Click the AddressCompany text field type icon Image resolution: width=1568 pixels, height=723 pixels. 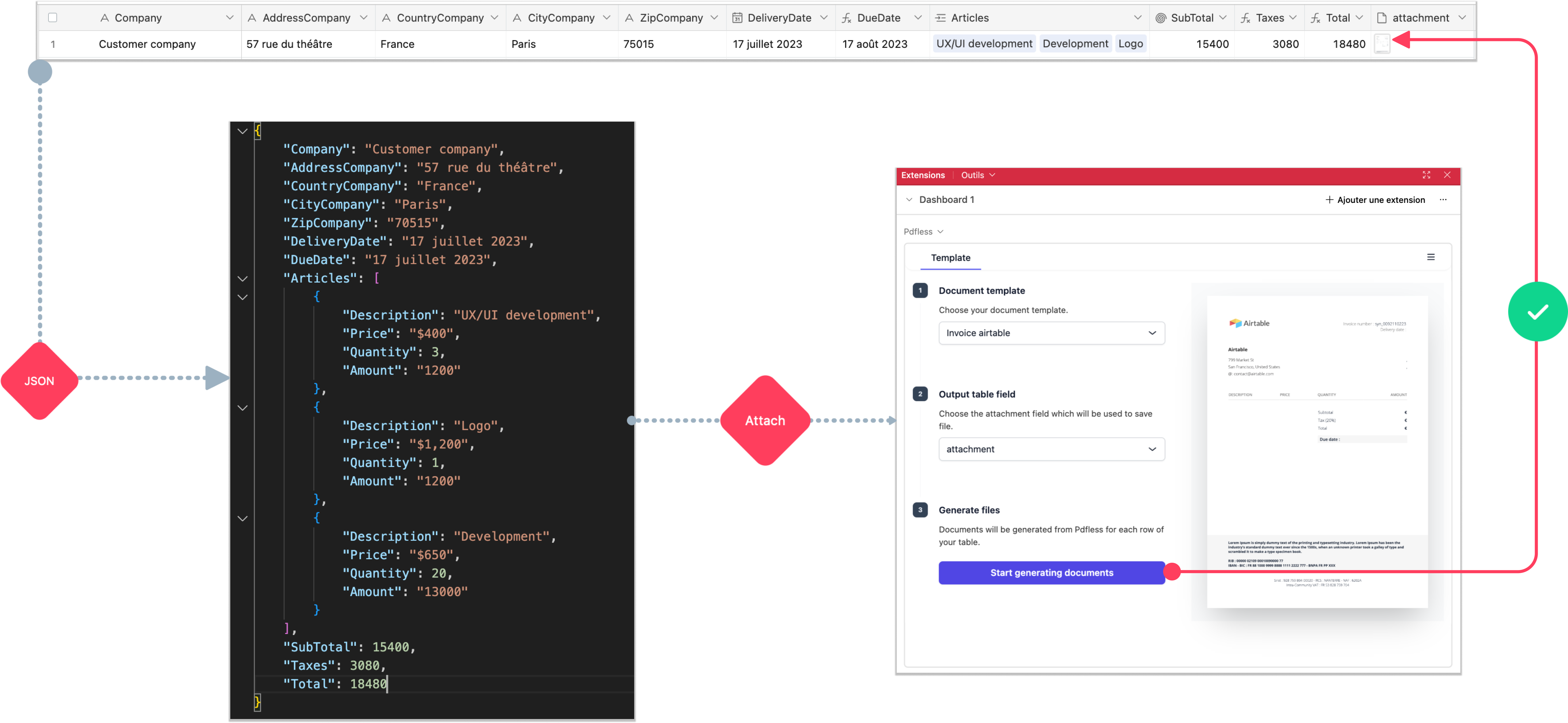(252, 18)
